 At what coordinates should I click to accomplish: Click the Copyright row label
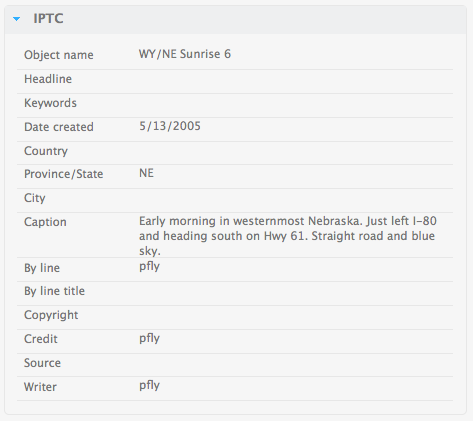tap(51, 315)
